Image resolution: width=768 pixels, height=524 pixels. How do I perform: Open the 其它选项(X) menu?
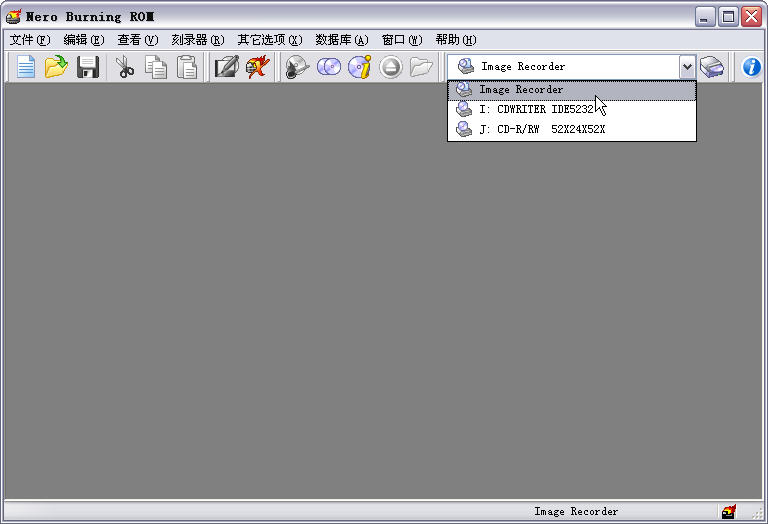pyautogui.click(x=270, y=40)
